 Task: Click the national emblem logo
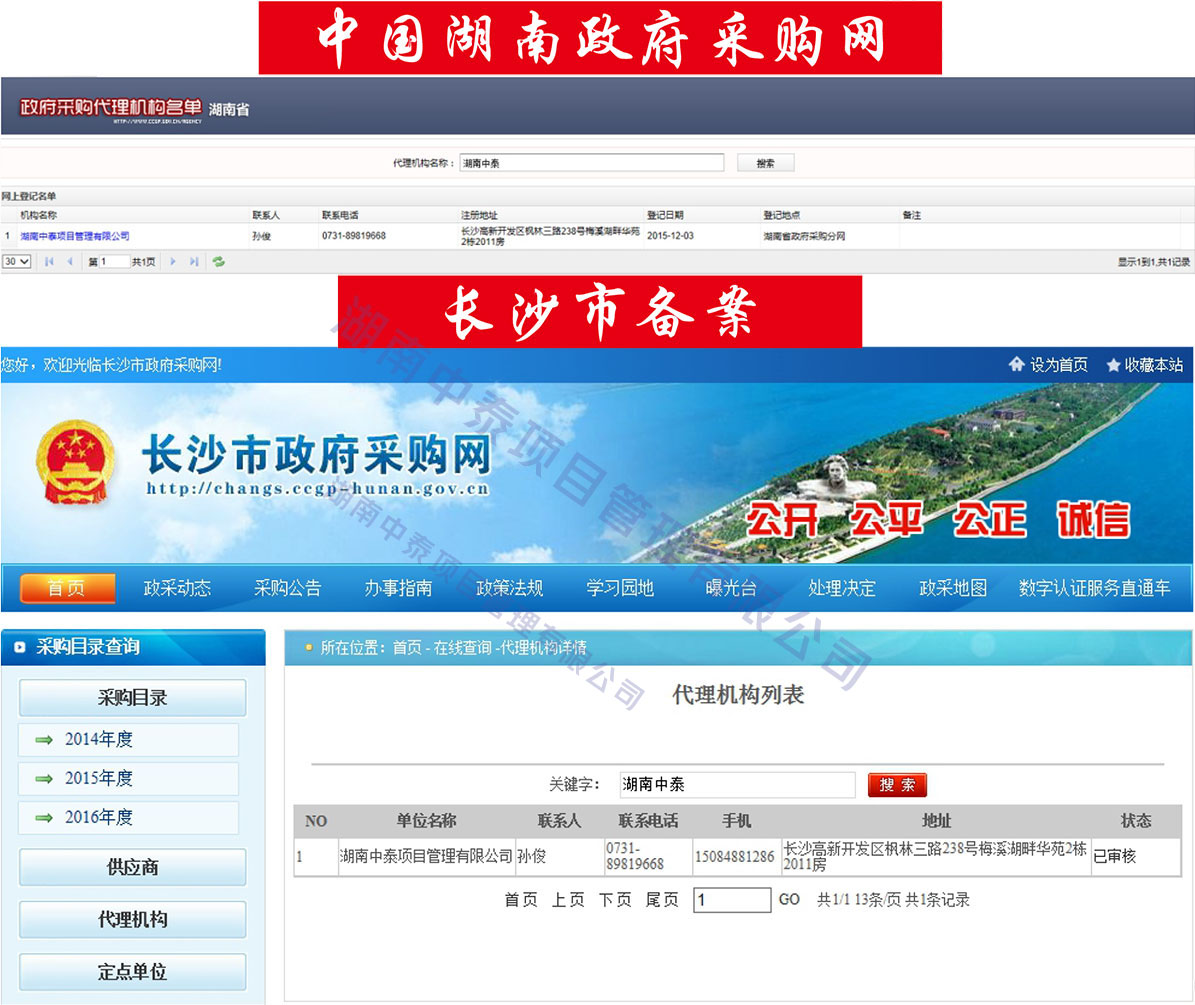[x=78, y=463]
